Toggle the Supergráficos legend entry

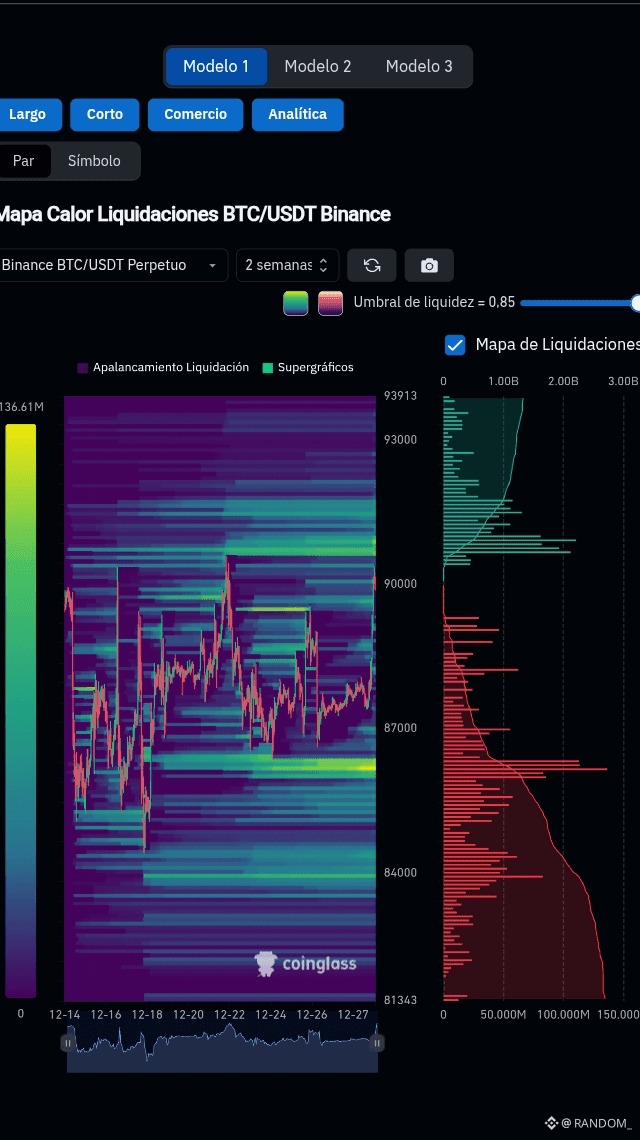pos(308,368)
